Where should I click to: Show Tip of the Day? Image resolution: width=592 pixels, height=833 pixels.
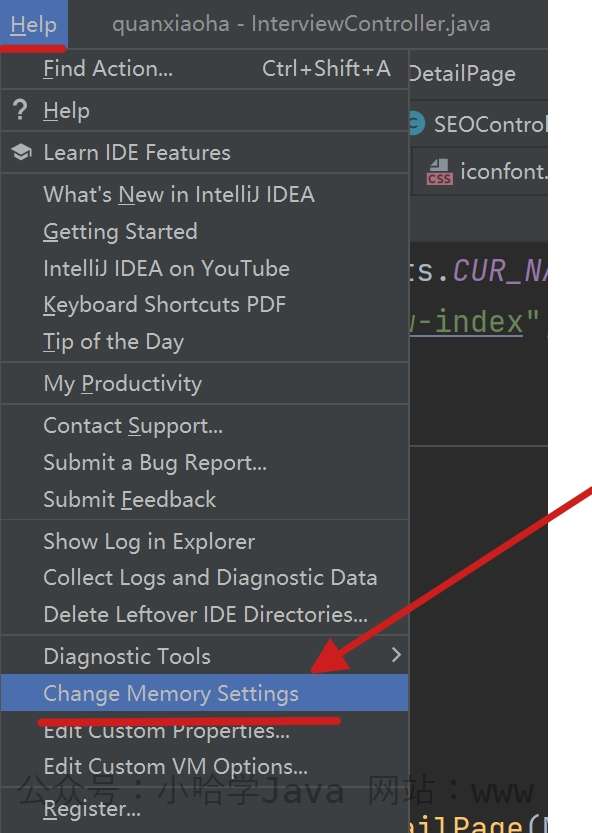204,342
